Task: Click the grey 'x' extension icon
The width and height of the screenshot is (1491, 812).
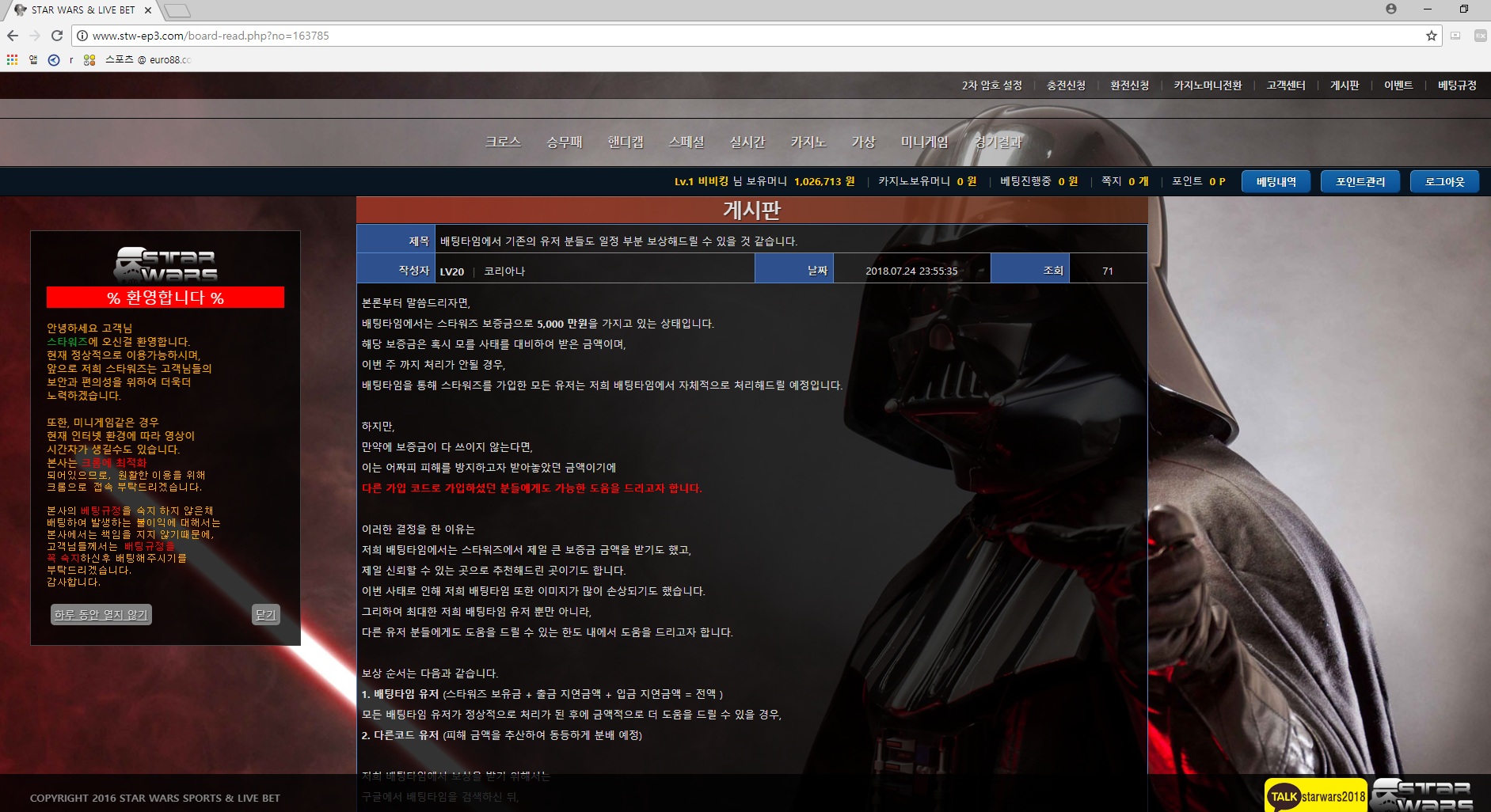Action: 1480,36
